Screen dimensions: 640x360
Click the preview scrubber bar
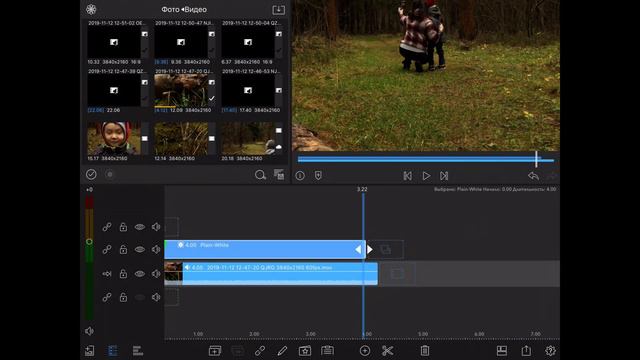[x=425, y=159]
